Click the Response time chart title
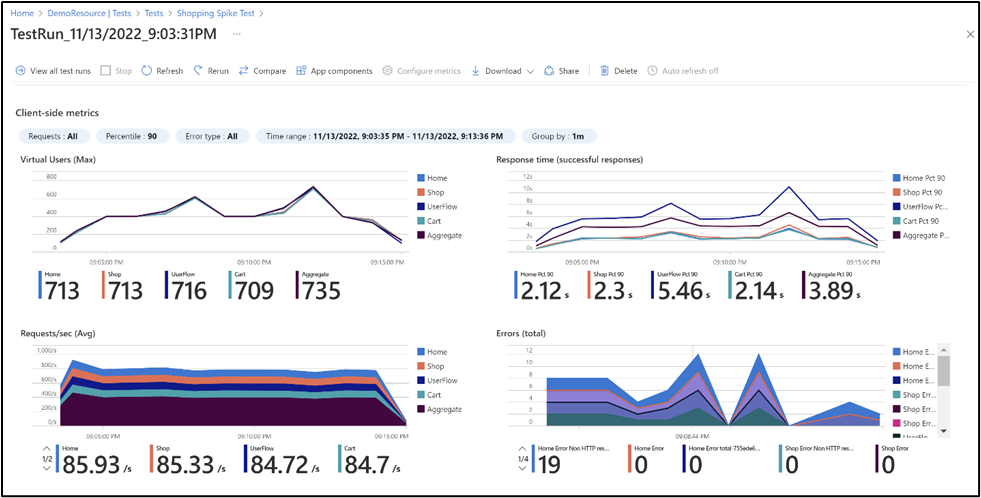The image size is (981, 498). click(x=569, y=160)
